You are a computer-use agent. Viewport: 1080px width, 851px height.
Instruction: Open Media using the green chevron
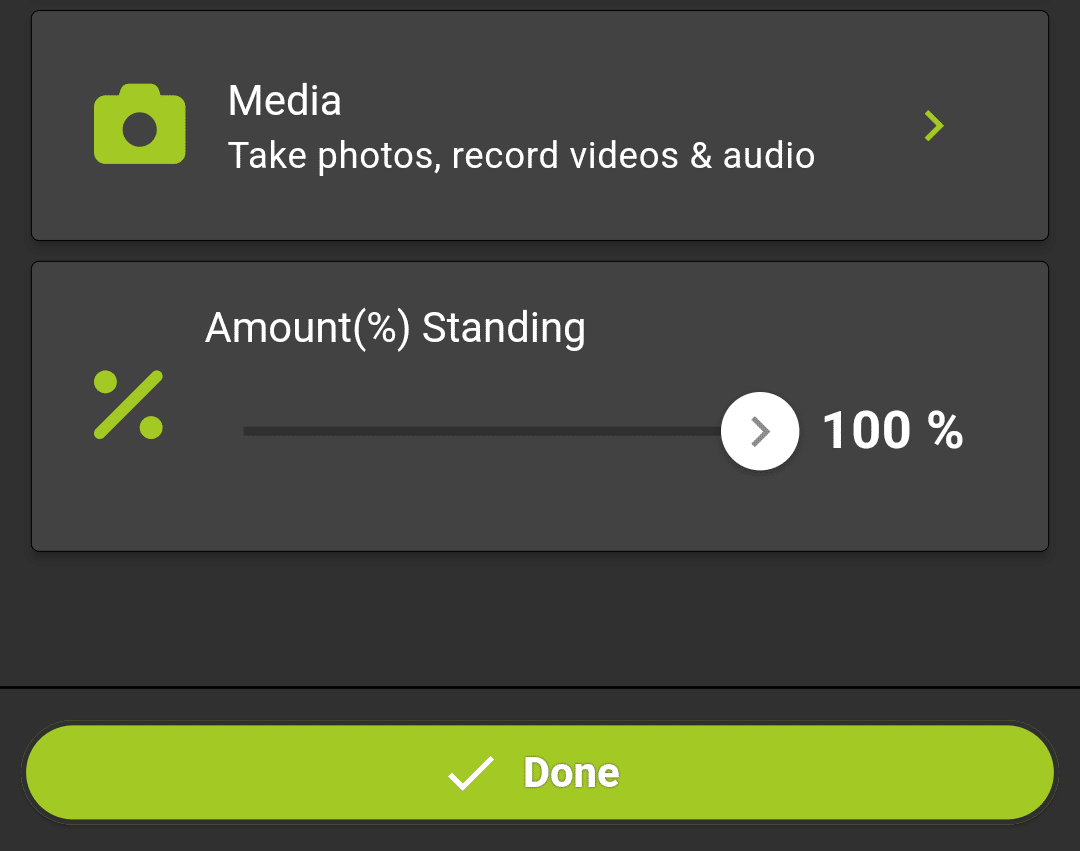click(x=934, y=126)
